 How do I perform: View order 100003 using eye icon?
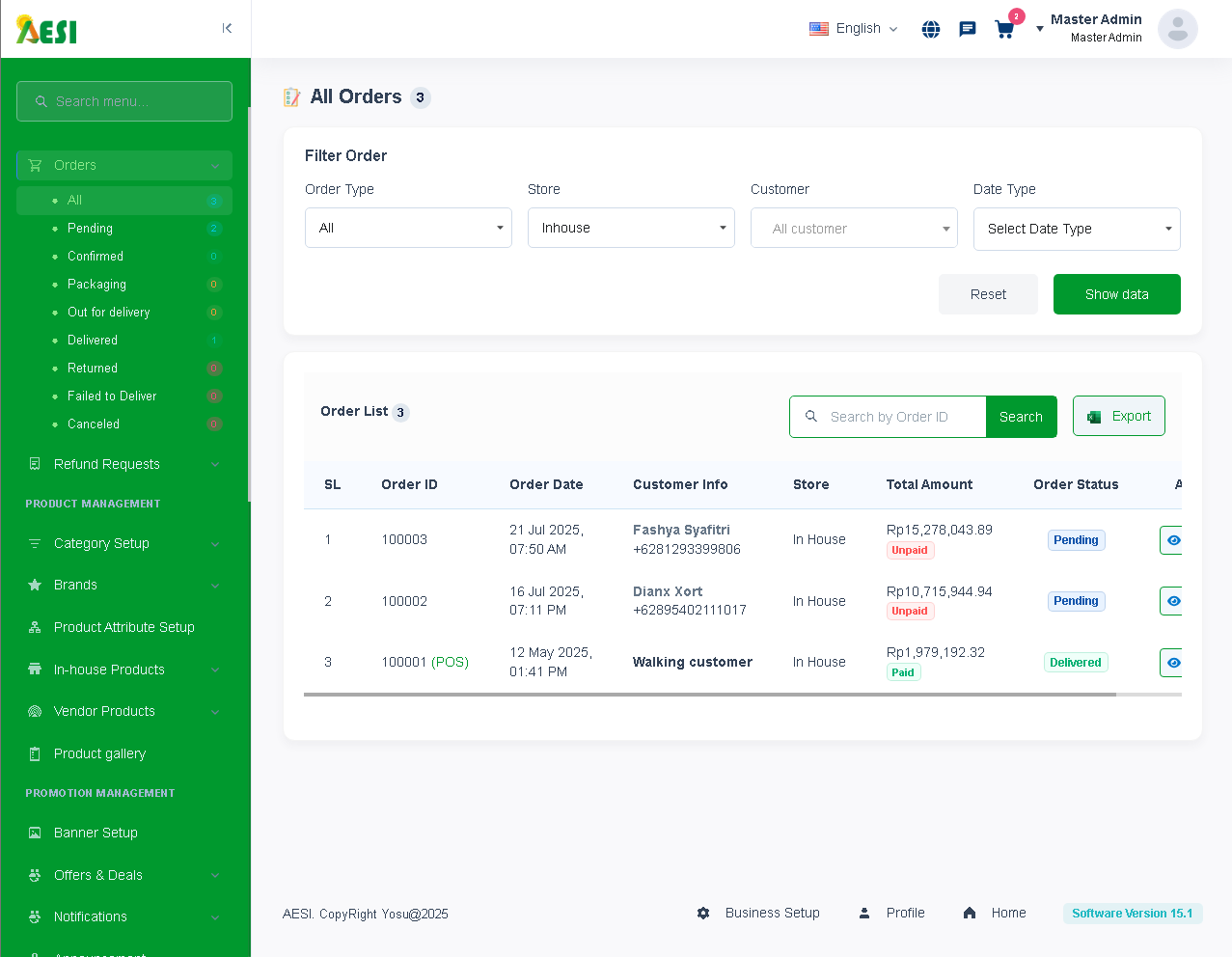click(1172, 540)
